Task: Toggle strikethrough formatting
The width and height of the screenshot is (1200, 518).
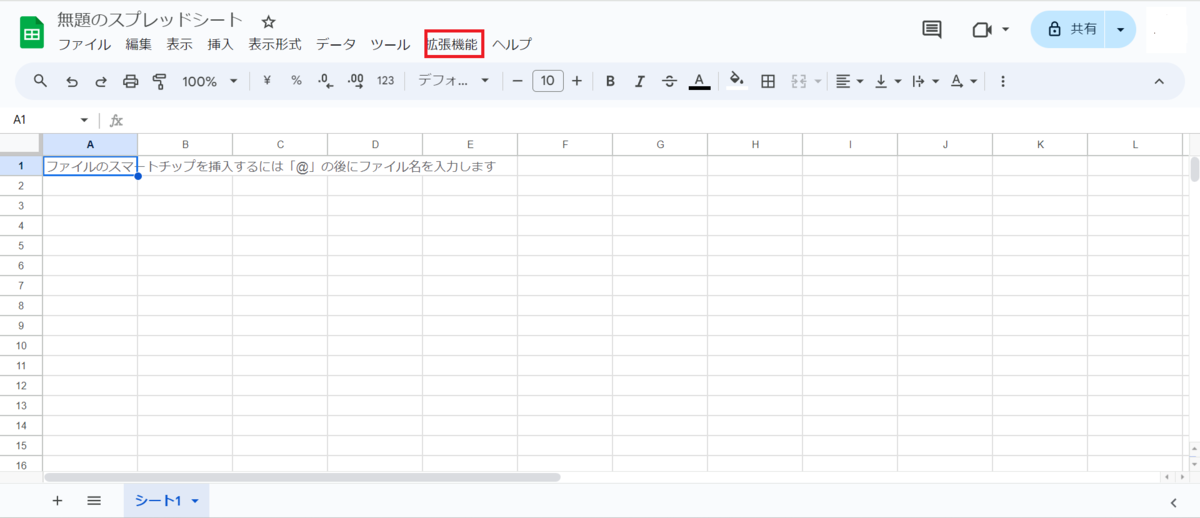Action: click(669, 81)
